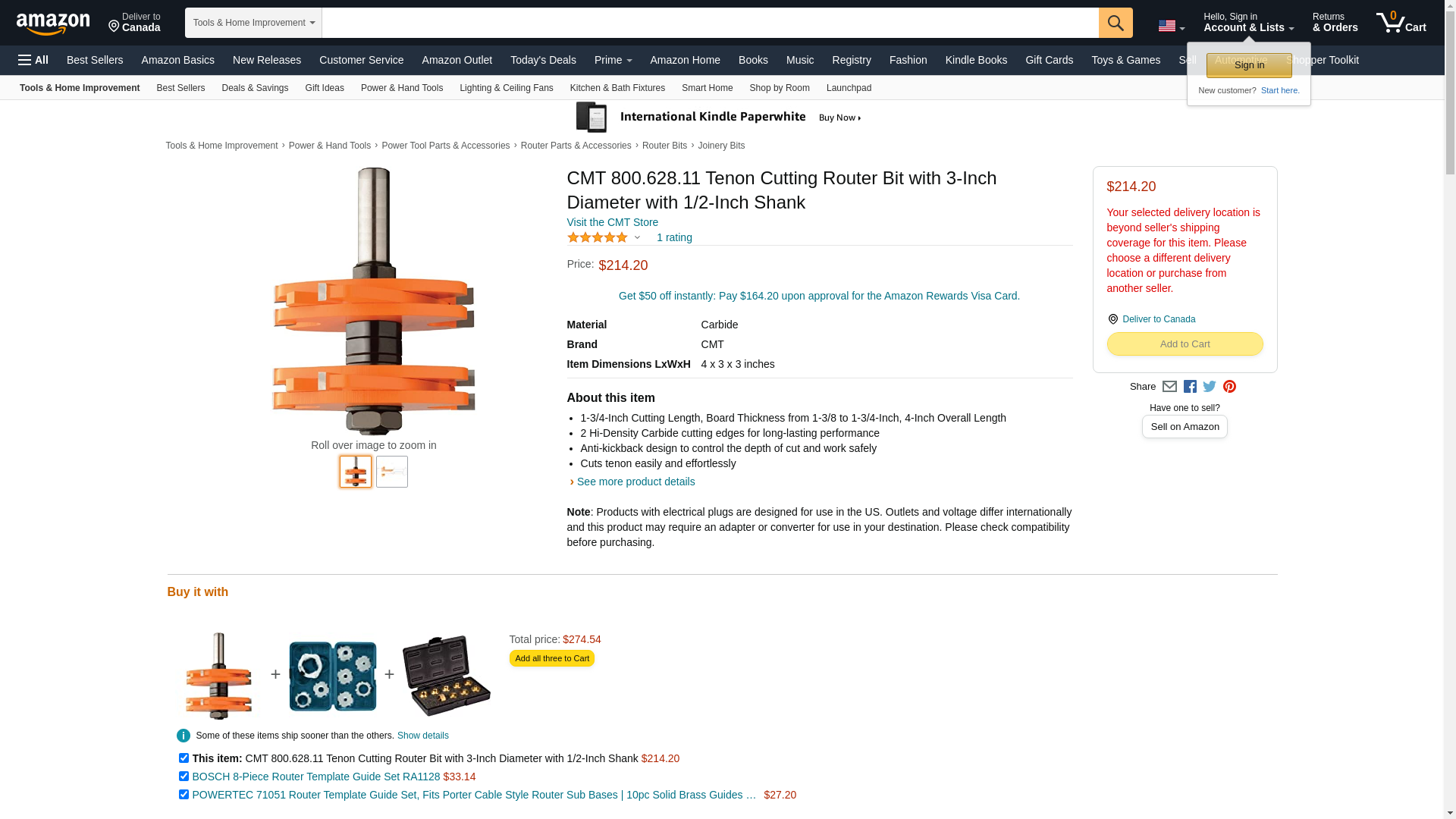The height and width of the screenshot is (819, 1456).
Task: Share product on Pinterest icon
Action: click(x=1229, y=387)
